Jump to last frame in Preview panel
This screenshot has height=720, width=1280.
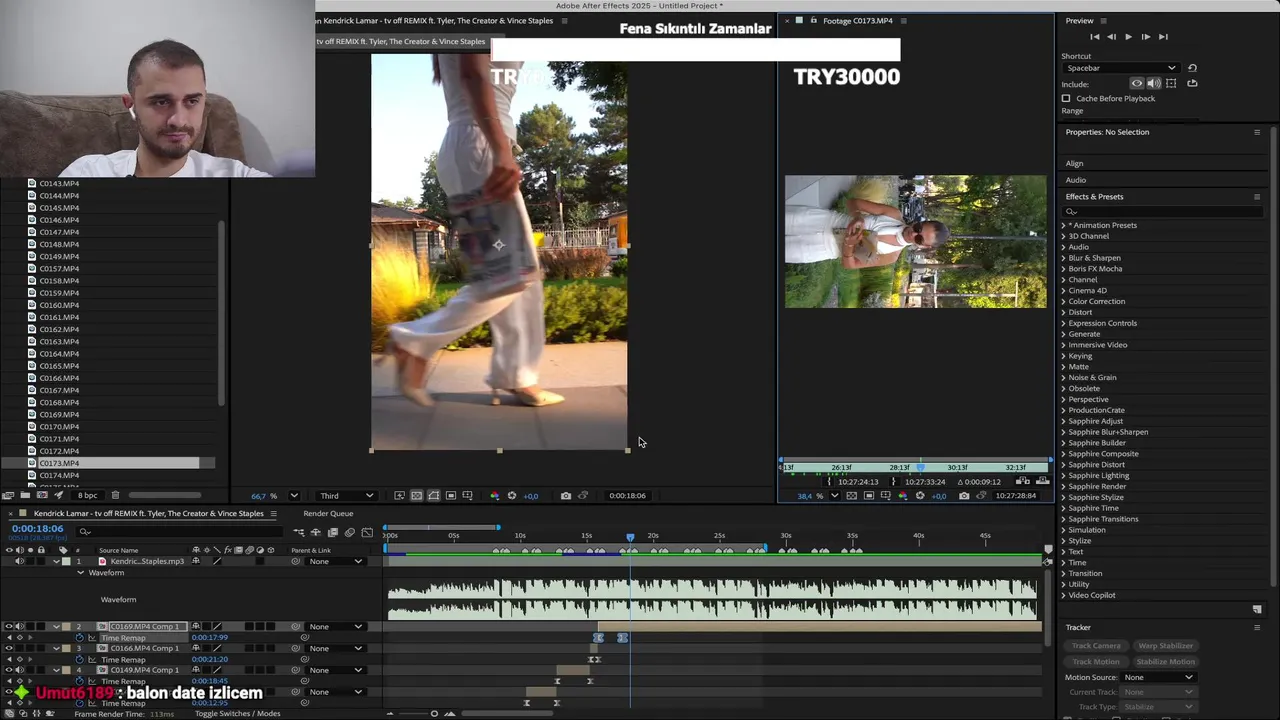click(1162, 37)
